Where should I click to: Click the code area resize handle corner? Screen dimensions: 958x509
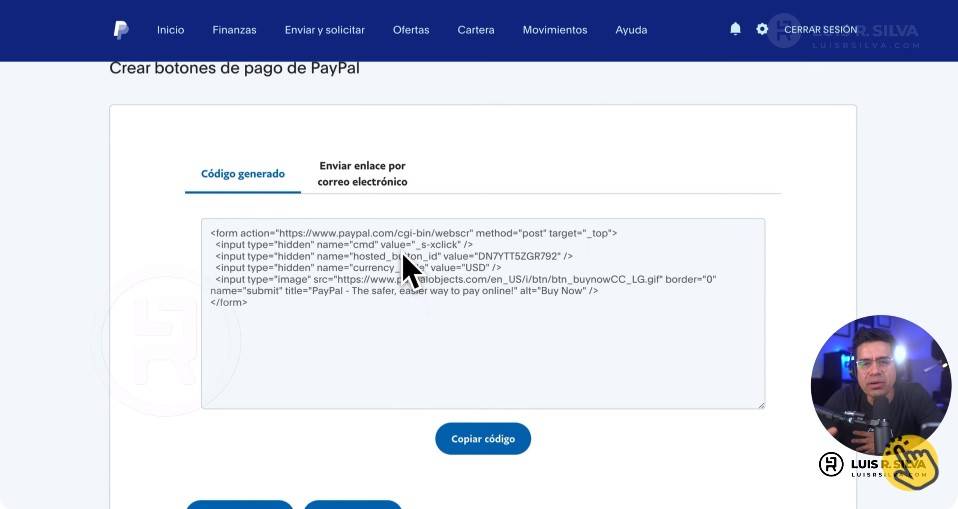pyautogui.click(x=761, y=405)
